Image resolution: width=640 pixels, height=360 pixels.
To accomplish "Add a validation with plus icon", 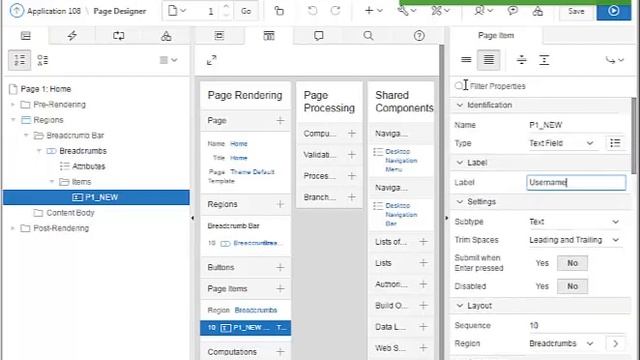I will point(351,155).
